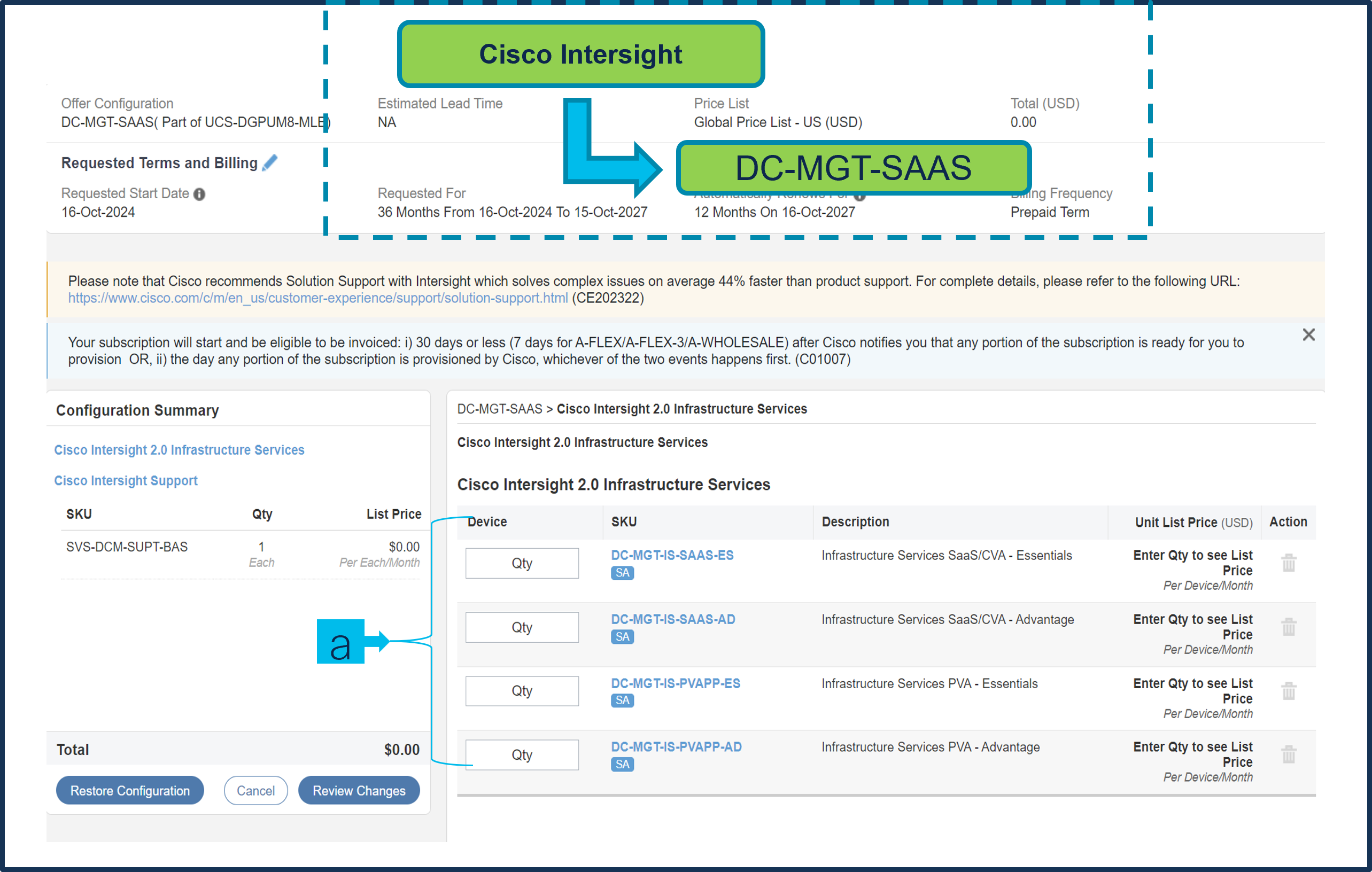Open the Cisco solution-support URL link
This screenshot has height=872, width=1372.
[x=317, y=298]
